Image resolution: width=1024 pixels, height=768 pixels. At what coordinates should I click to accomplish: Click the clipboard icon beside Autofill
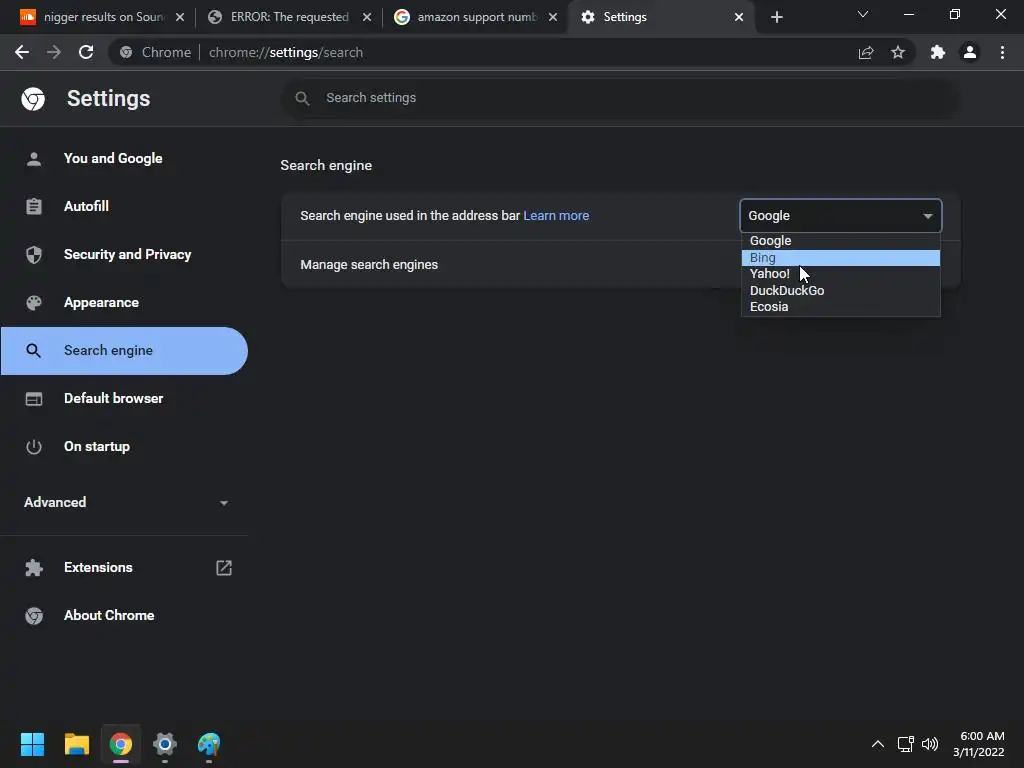(x=34, y=206)
